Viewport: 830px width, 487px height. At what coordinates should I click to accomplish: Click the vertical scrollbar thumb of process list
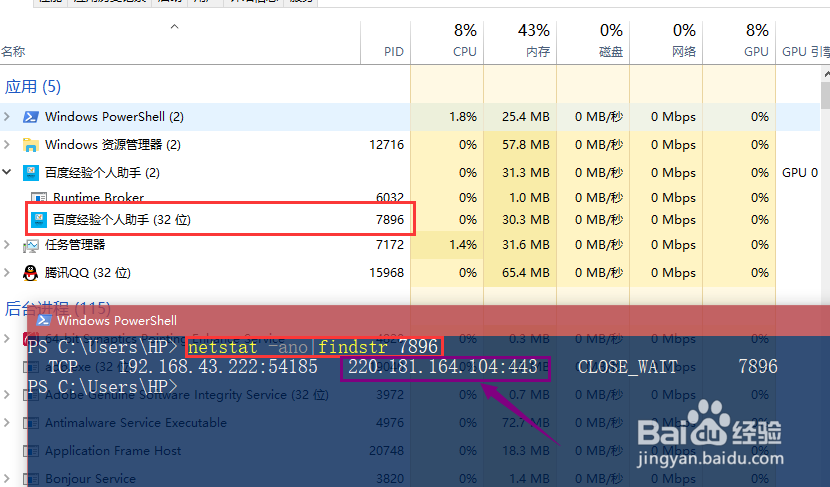point(826,95)
